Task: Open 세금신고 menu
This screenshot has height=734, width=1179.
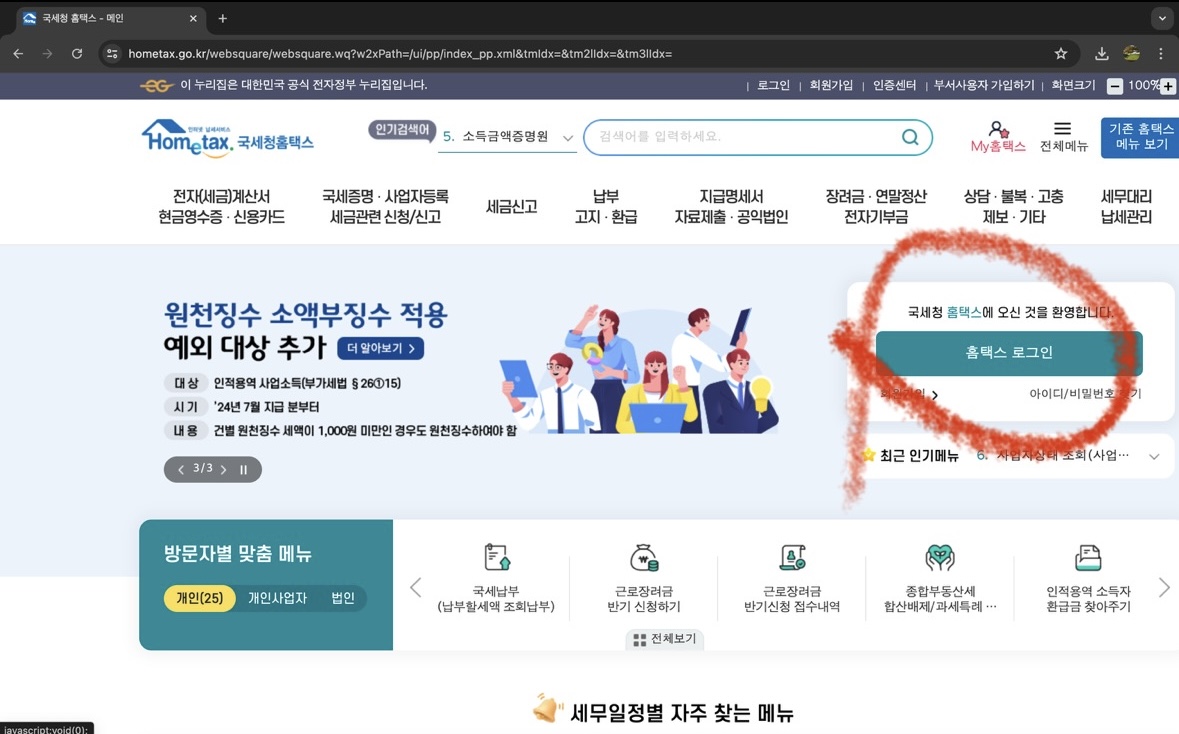Action: (511, 206)
